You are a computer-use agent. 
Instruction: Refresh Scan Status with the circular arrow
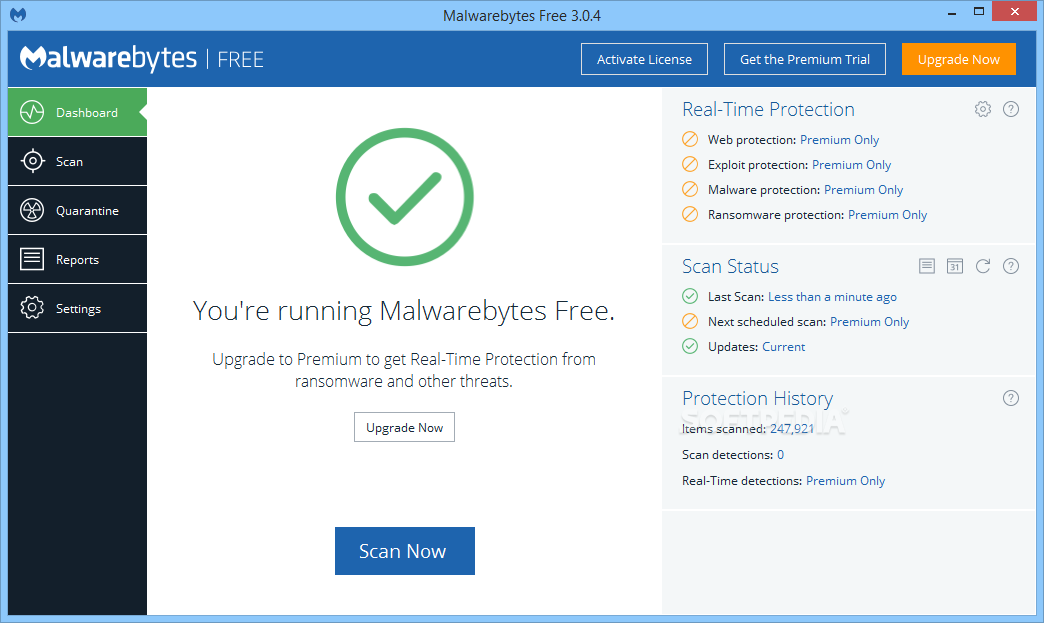click(x=982, y=266)
